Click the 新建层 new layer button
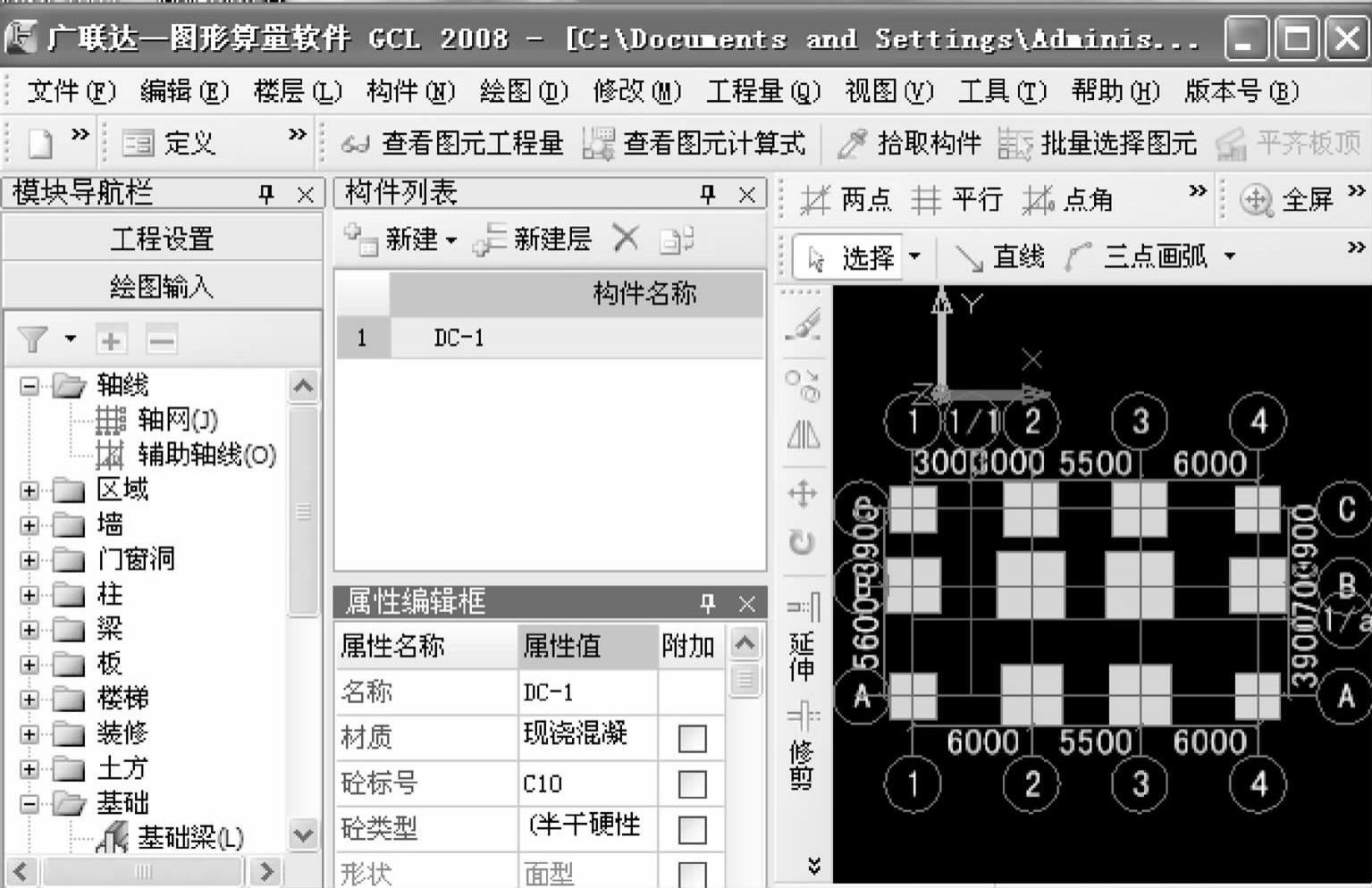This screenshot has height=888, width=1372. [533, 239]
